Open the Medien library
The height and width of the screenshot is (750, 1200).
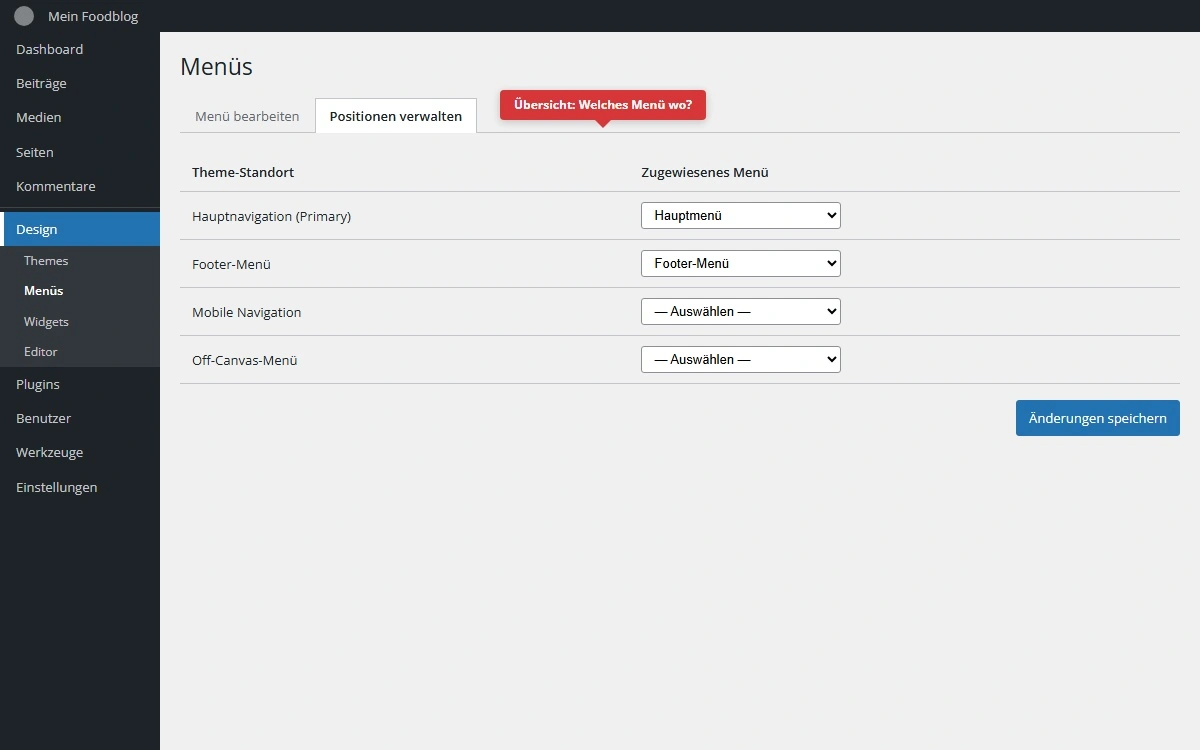point(39,117)
